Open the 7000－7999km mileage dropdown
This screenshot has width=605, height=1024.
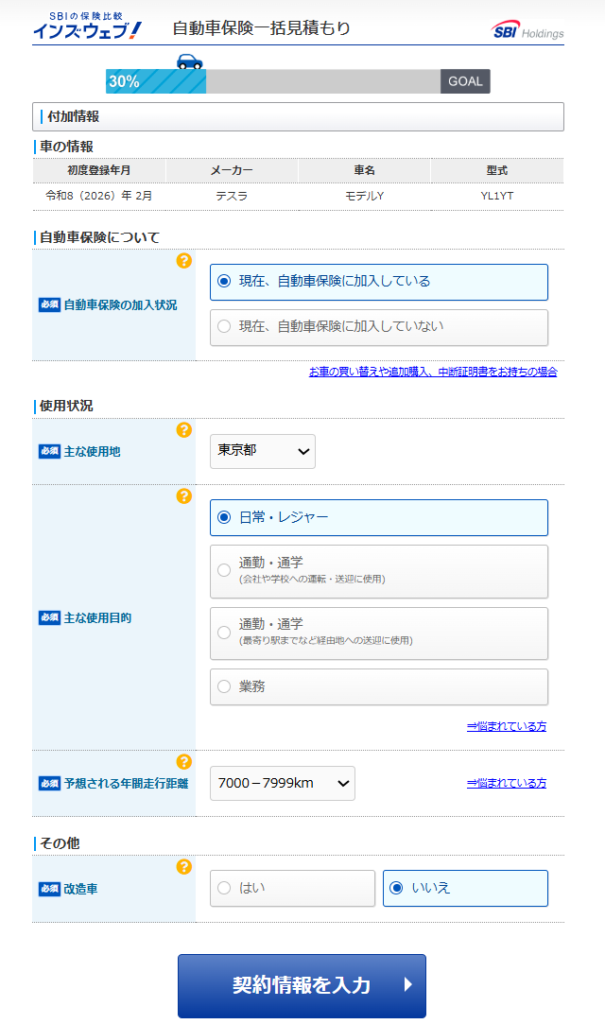tap(282, 783)
